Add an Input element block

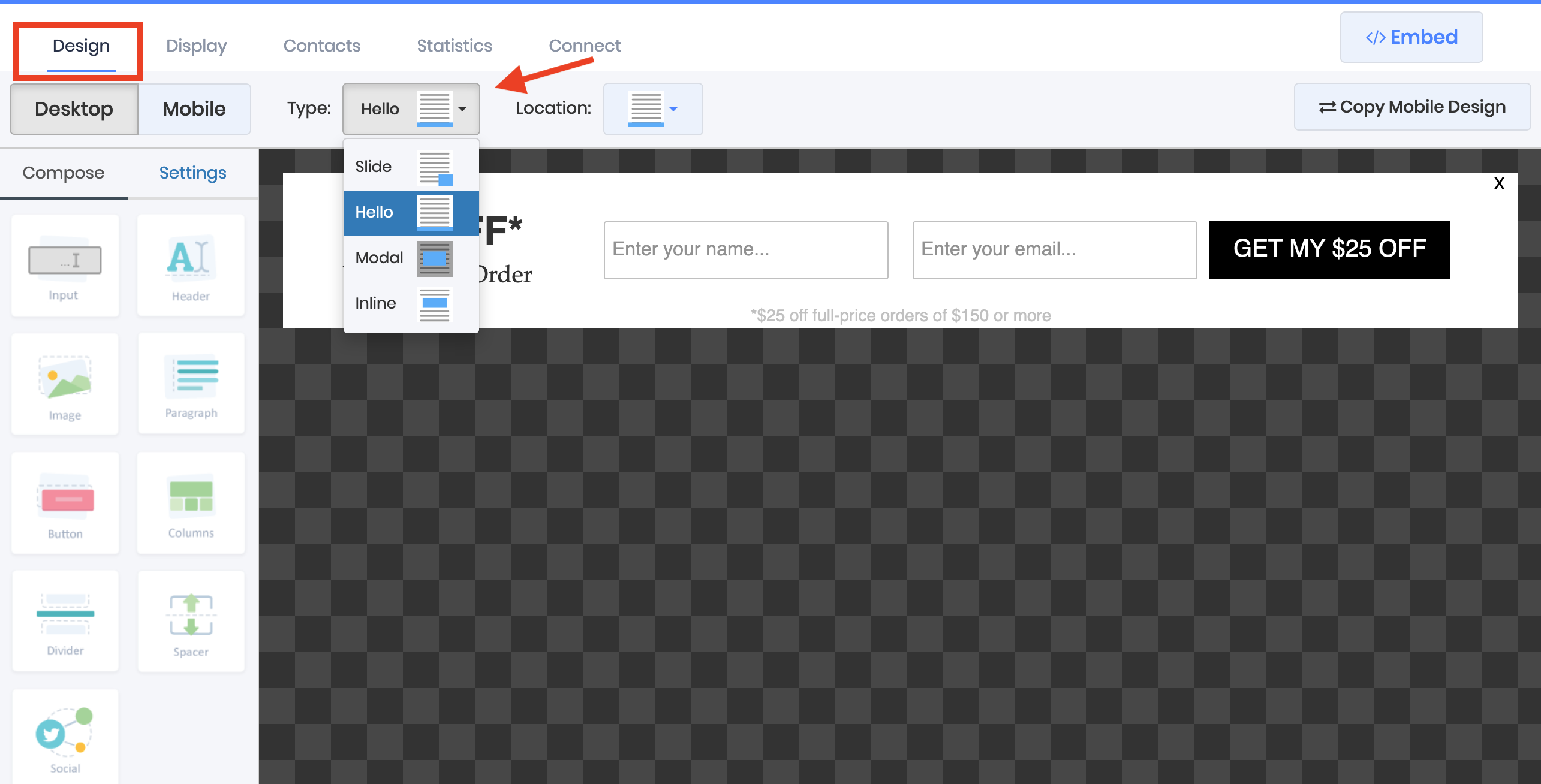pyautogui.click(x=65, y=266)
